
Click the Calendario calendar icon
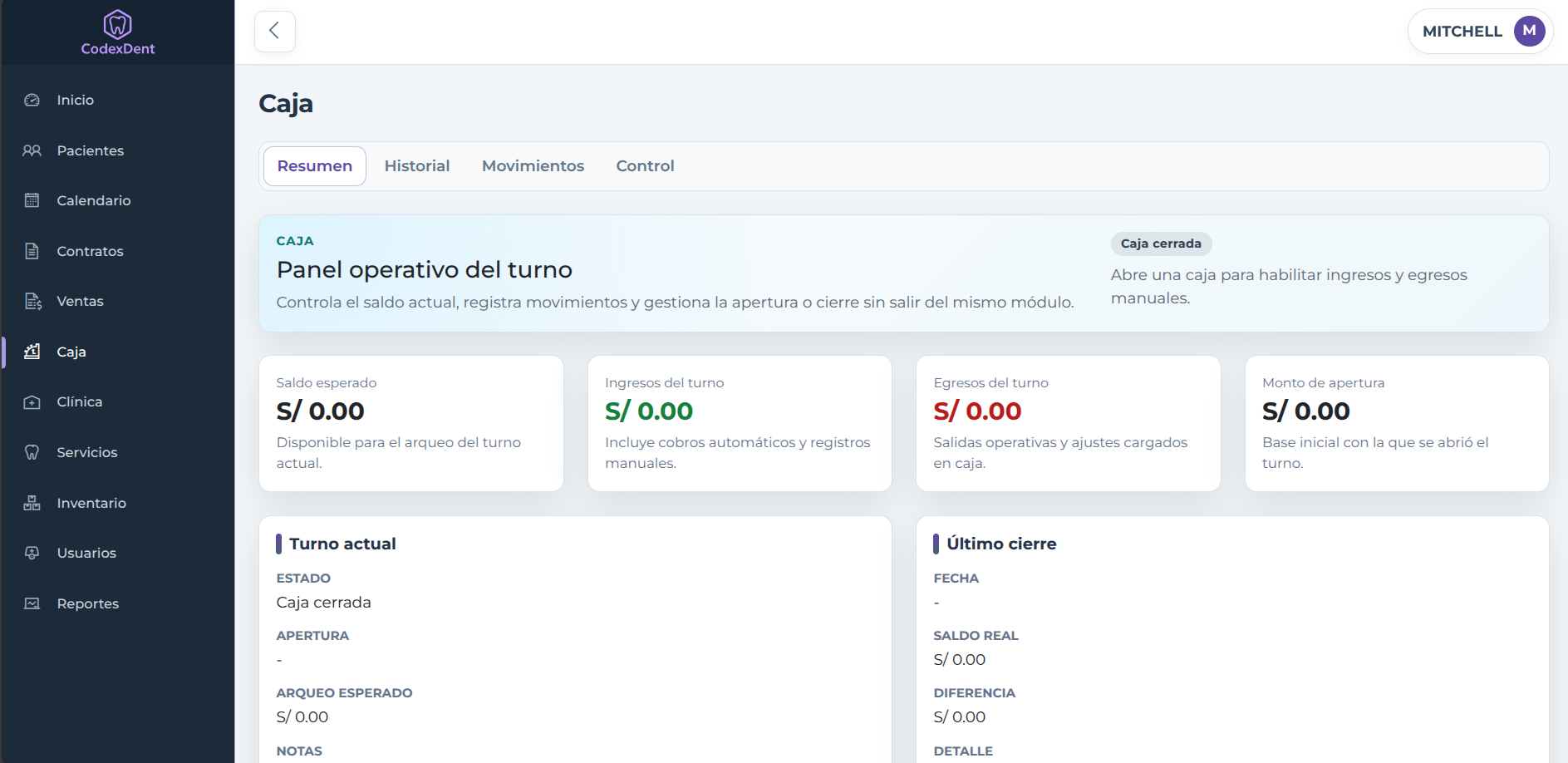32,200
